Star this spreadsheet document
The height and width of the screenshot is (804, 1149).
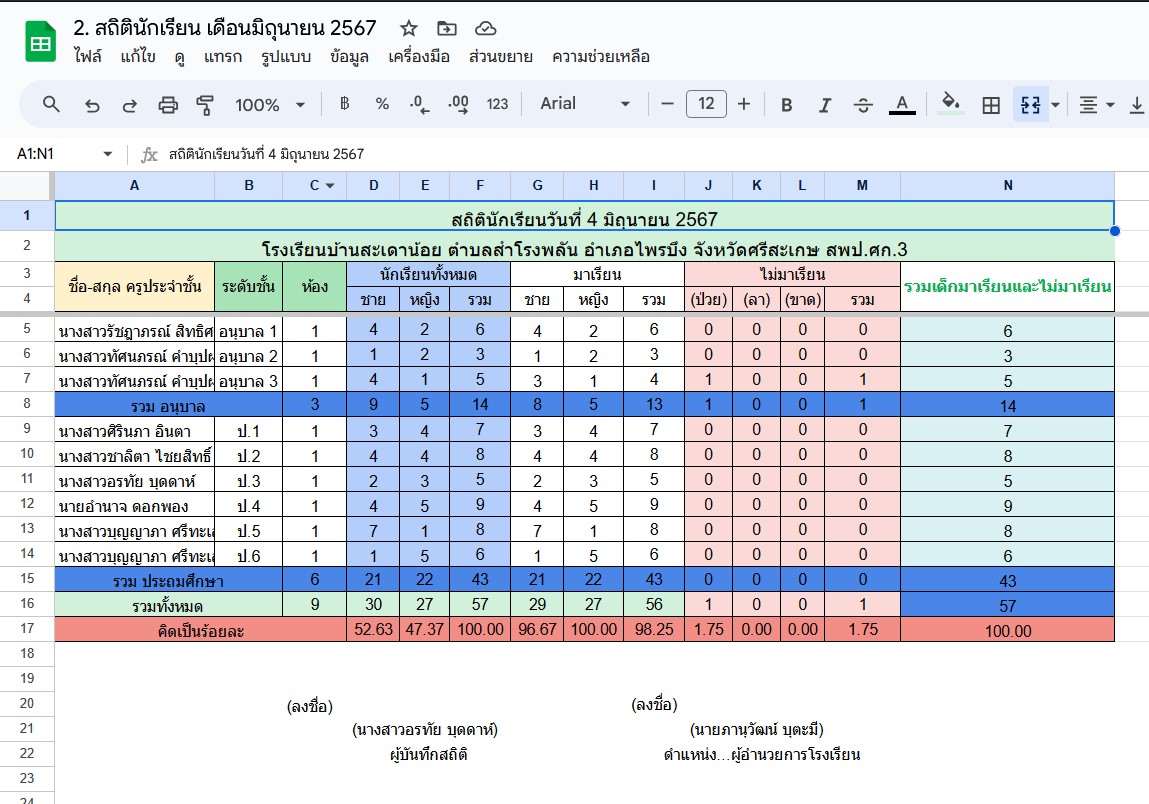[408, 29]
